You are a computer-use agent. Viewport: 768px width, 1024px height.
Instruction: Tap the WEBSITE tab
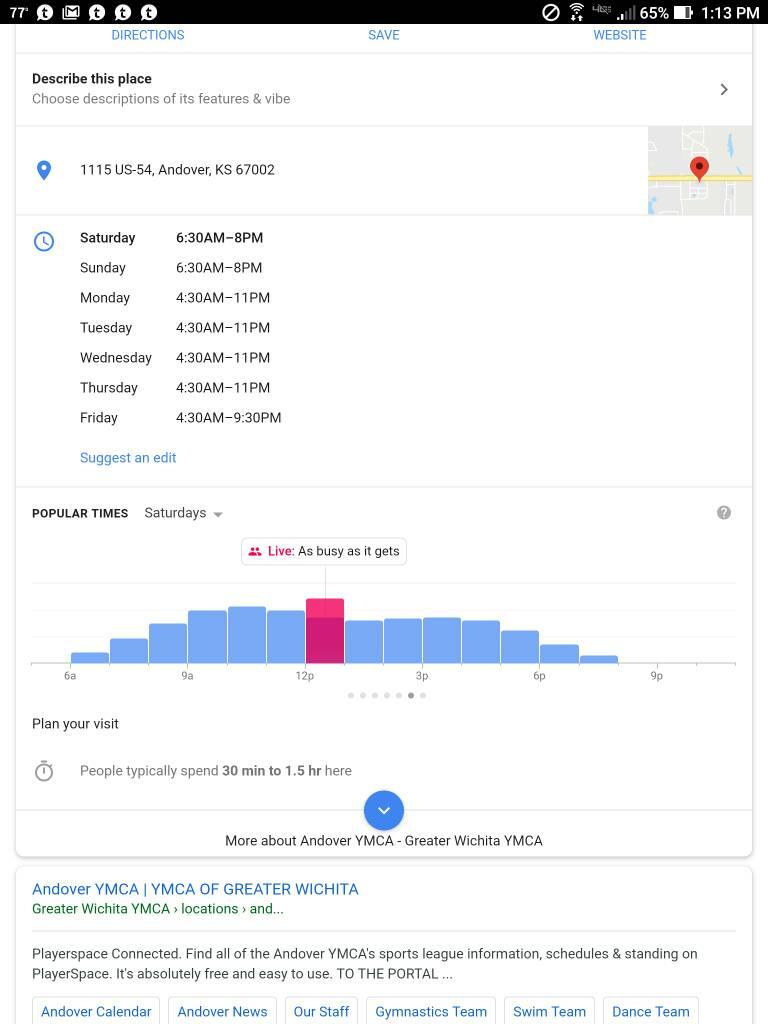pyautogui.click(x=620, y=35)
